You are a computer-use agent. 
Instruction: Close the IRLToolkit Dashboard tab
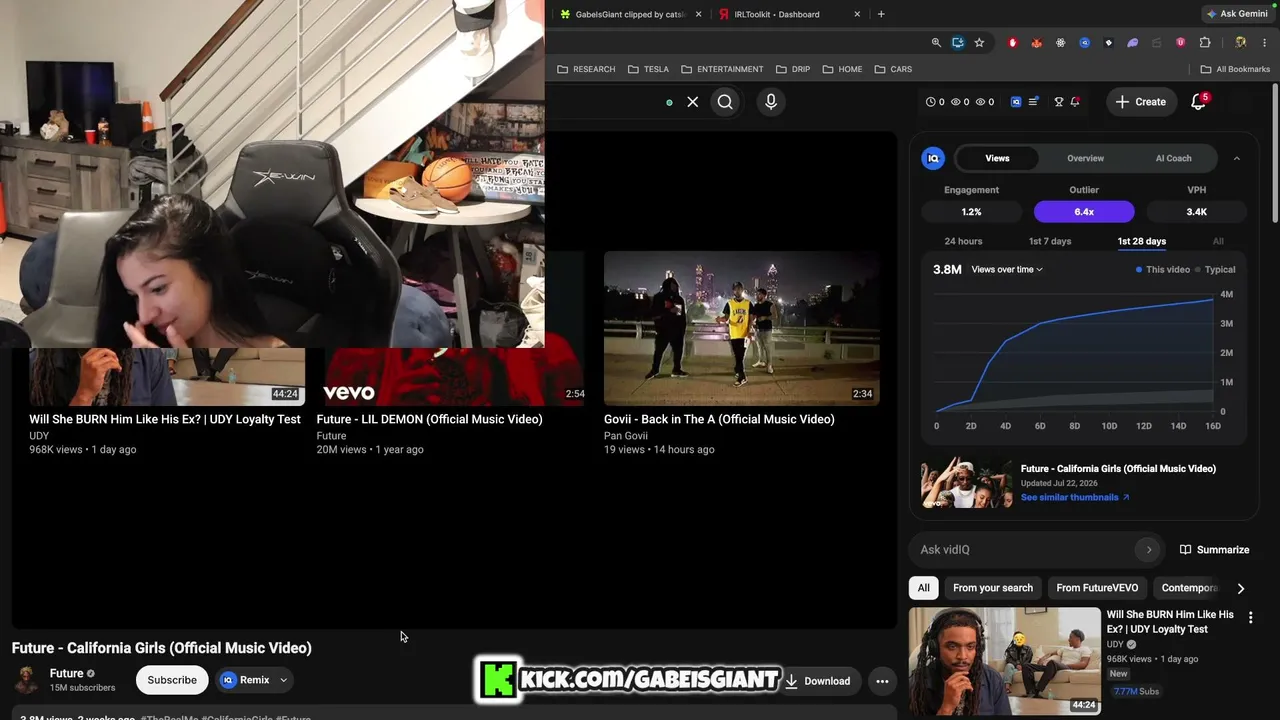[857, 14]
